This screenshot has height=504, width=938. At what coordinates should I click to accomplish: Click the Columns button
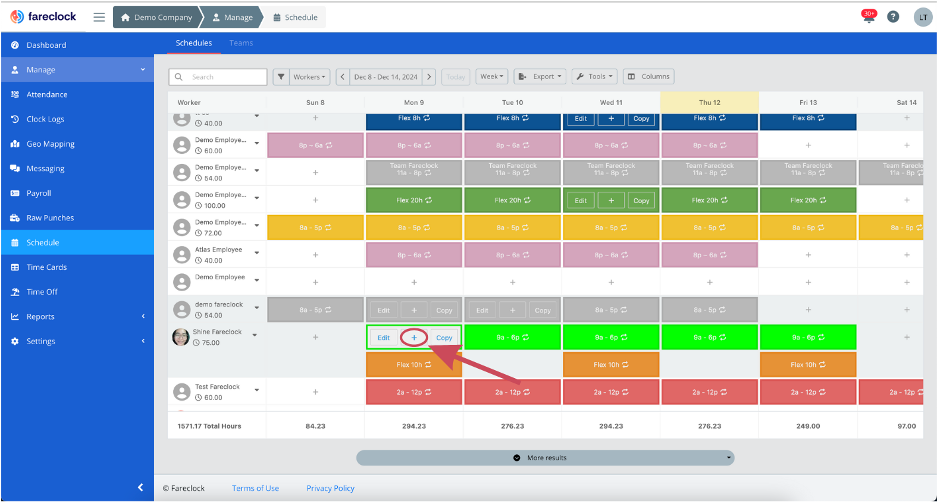point(649,77)
